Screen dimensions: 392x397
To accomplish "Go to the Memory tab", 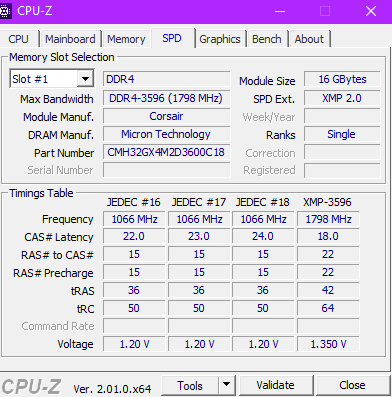I will (126, 39).
